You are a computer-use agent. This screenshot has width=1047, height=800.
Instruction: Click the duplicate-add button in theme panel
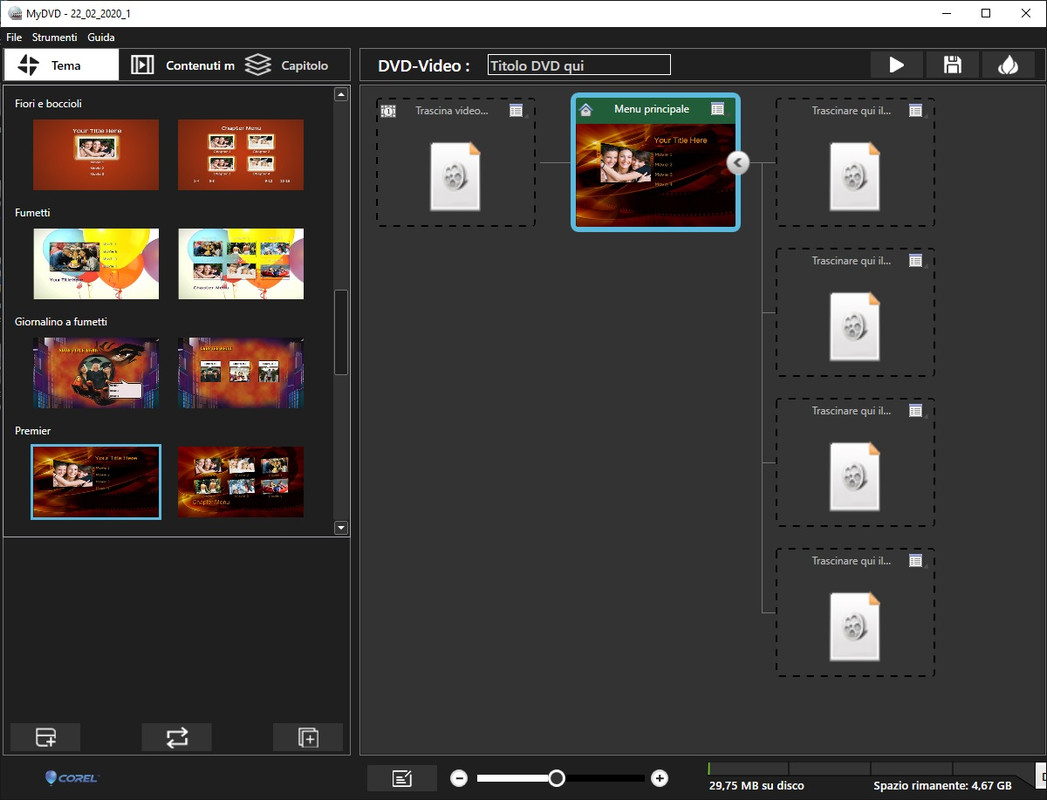pos(308,737)
